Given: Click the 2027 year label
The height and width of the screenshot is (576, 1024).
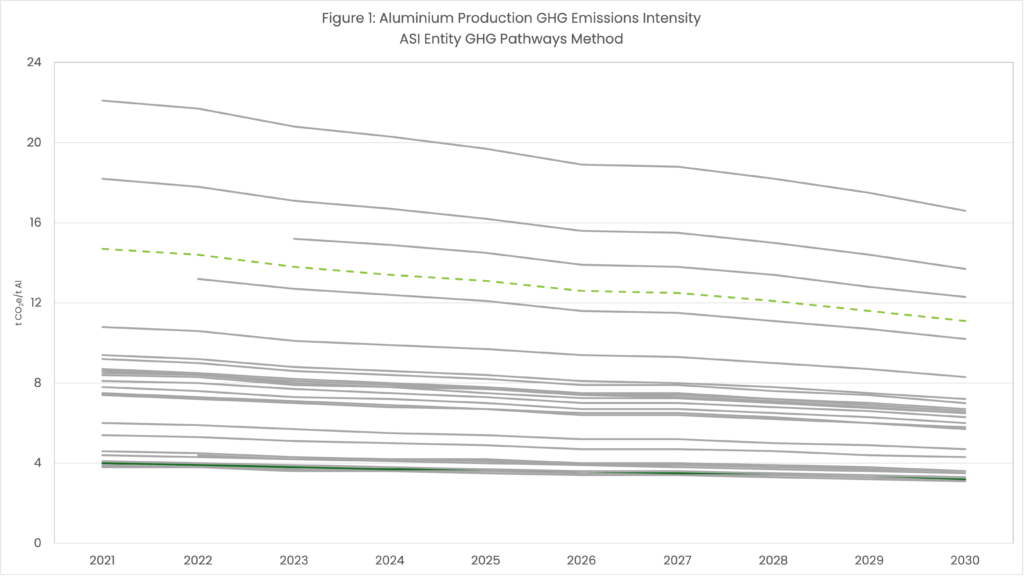Looking at the screenshot, I should [678, 559].
